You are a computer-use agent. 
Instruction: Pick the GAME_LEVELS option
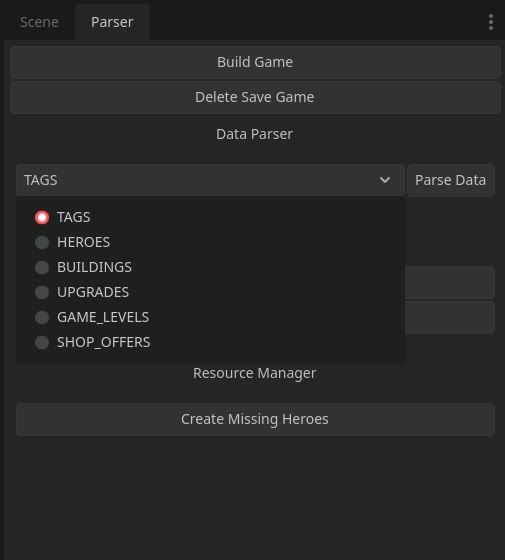point(210,317)
